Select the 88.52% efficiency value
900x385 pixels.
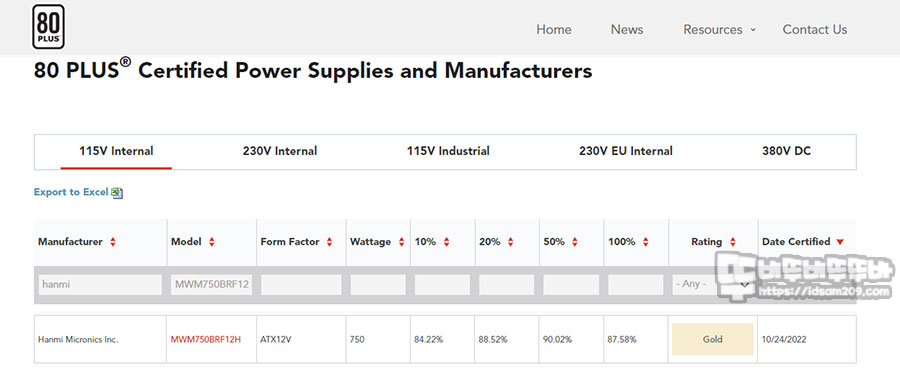[493, 340]
